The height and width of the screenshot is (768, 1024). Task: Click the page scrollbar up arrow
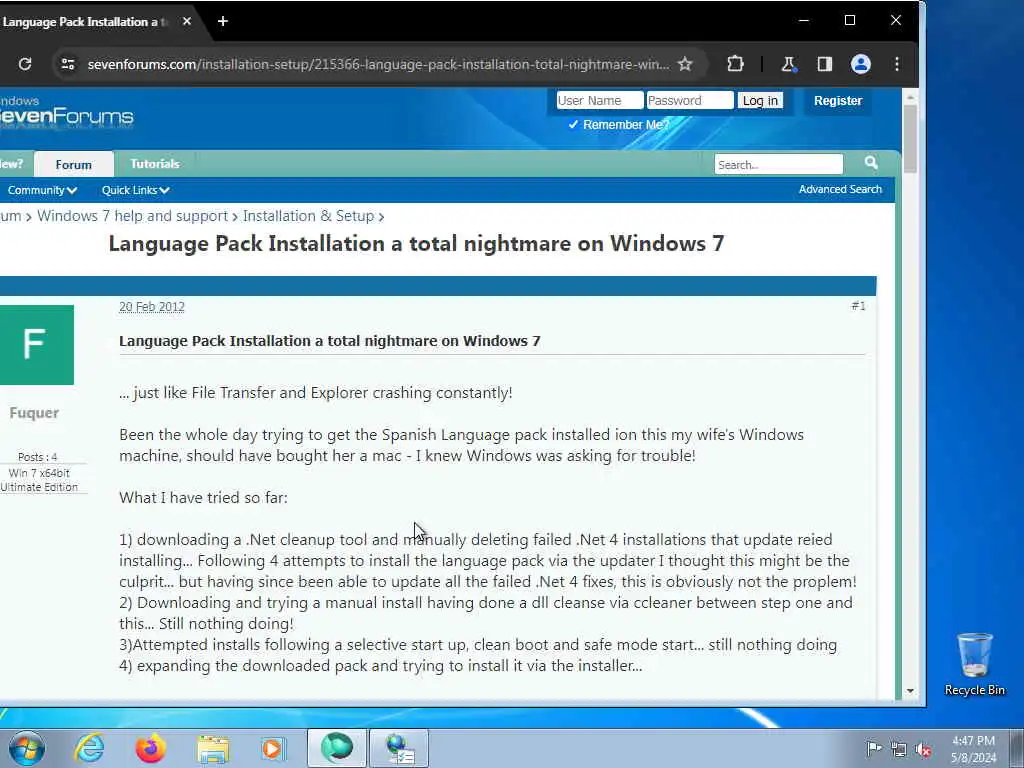pyautogui.click(x=910, y=97)
